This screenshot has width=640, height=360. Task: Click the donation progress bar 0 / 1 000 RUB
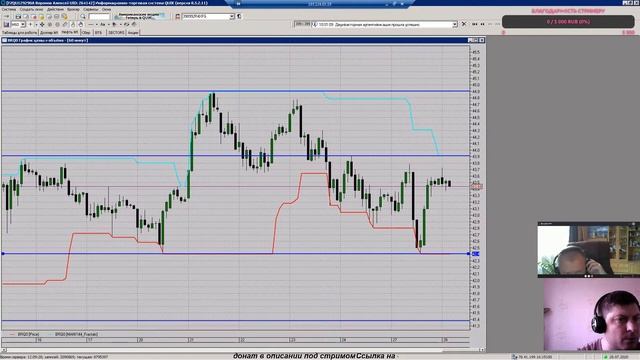[x=568, y=22]
